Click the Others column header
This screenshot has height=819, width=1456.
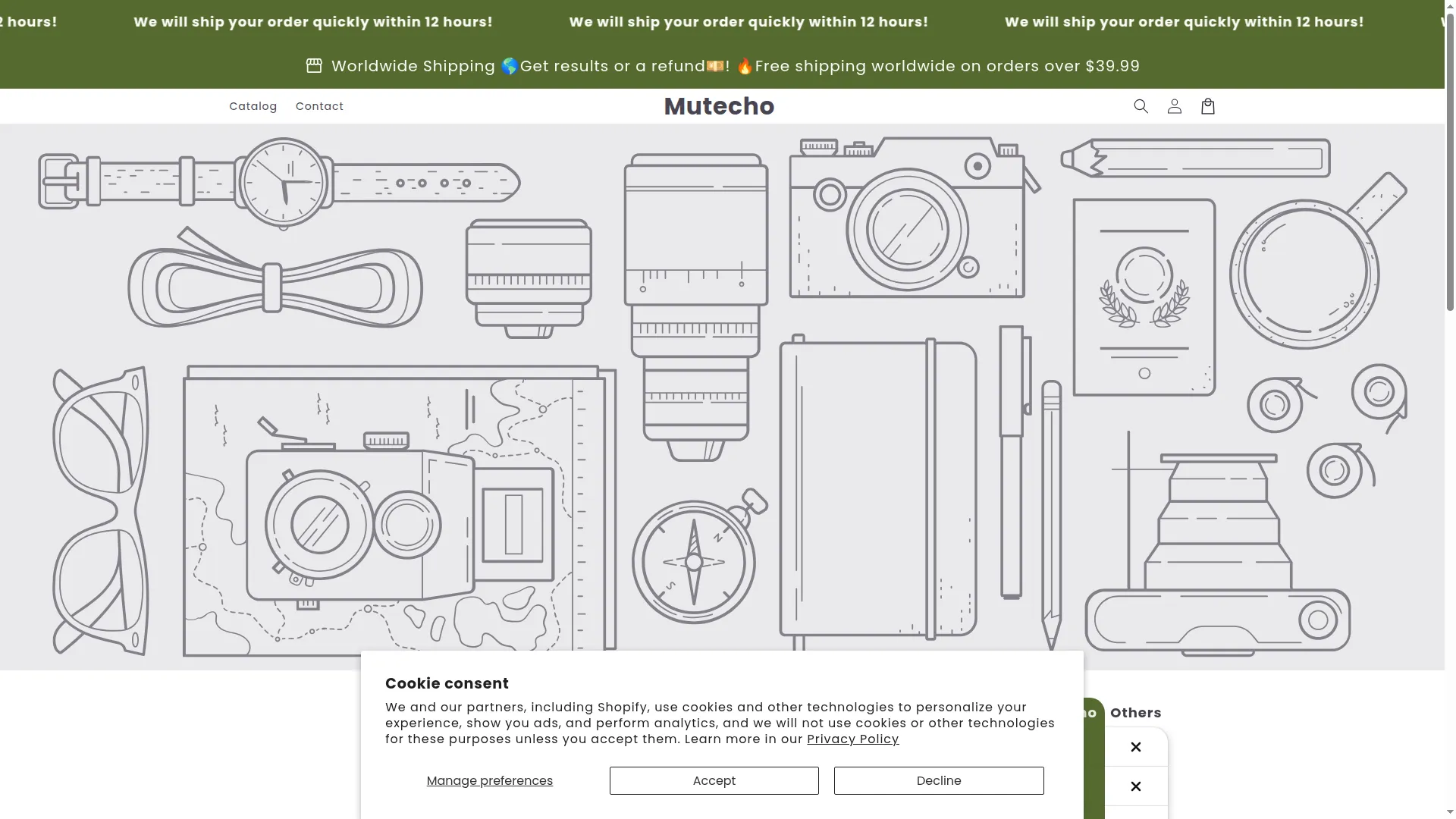pos(1135,713)
